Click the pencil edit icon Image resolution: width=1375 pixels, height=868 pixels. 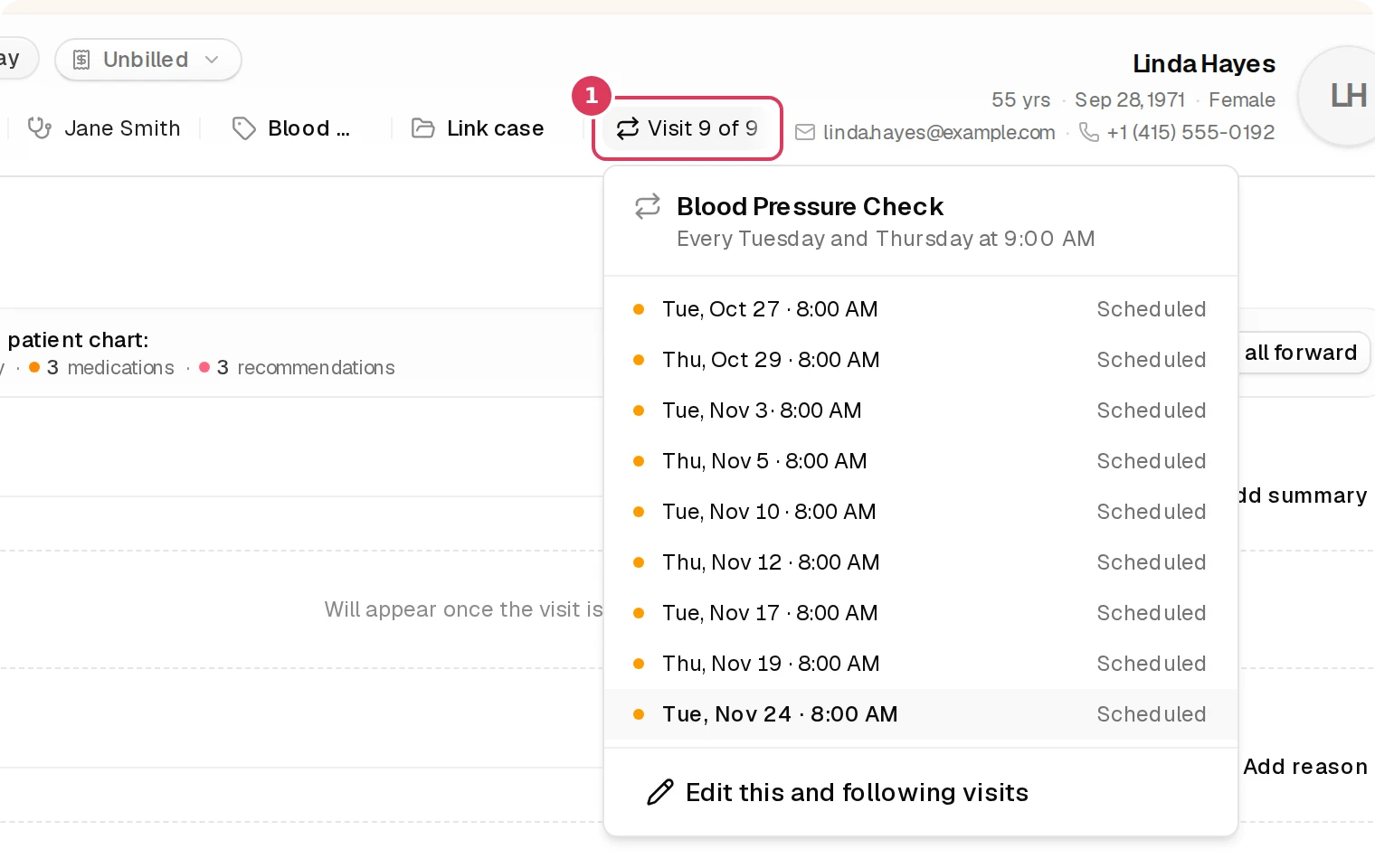tap(660, 792)
